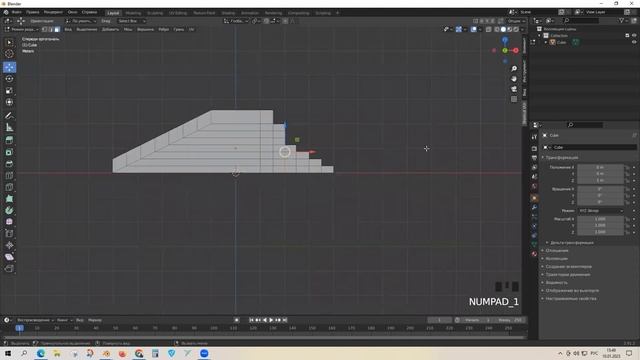640x360 pixels.
Task: Select the Extrude Region tool
Action: [9, 140]
